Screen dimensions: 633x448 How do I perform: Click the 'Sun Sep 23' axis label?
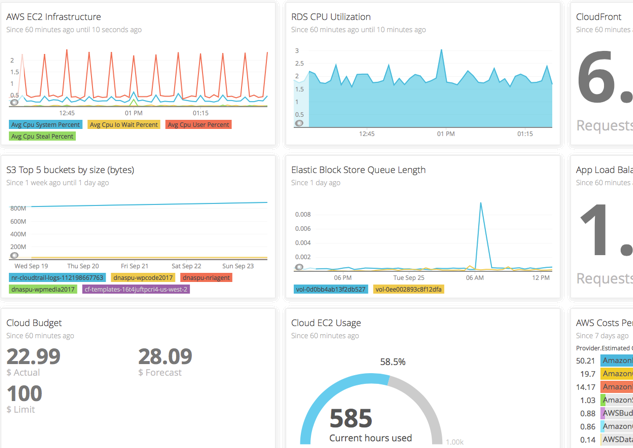[238, 266]
